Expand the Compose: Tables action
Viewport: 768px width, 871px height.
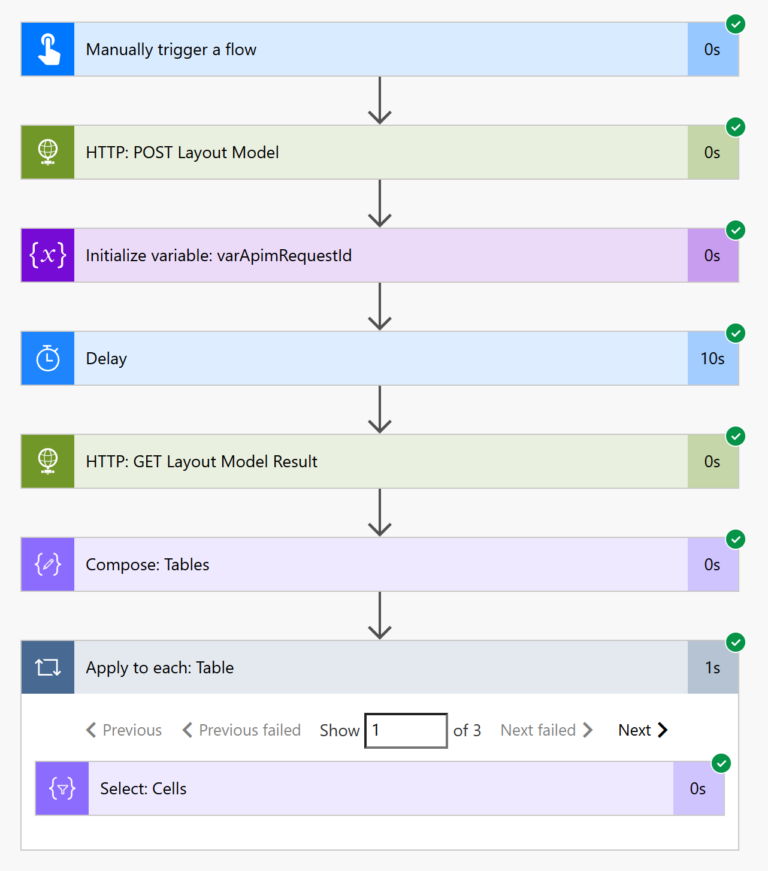(380, 564)
